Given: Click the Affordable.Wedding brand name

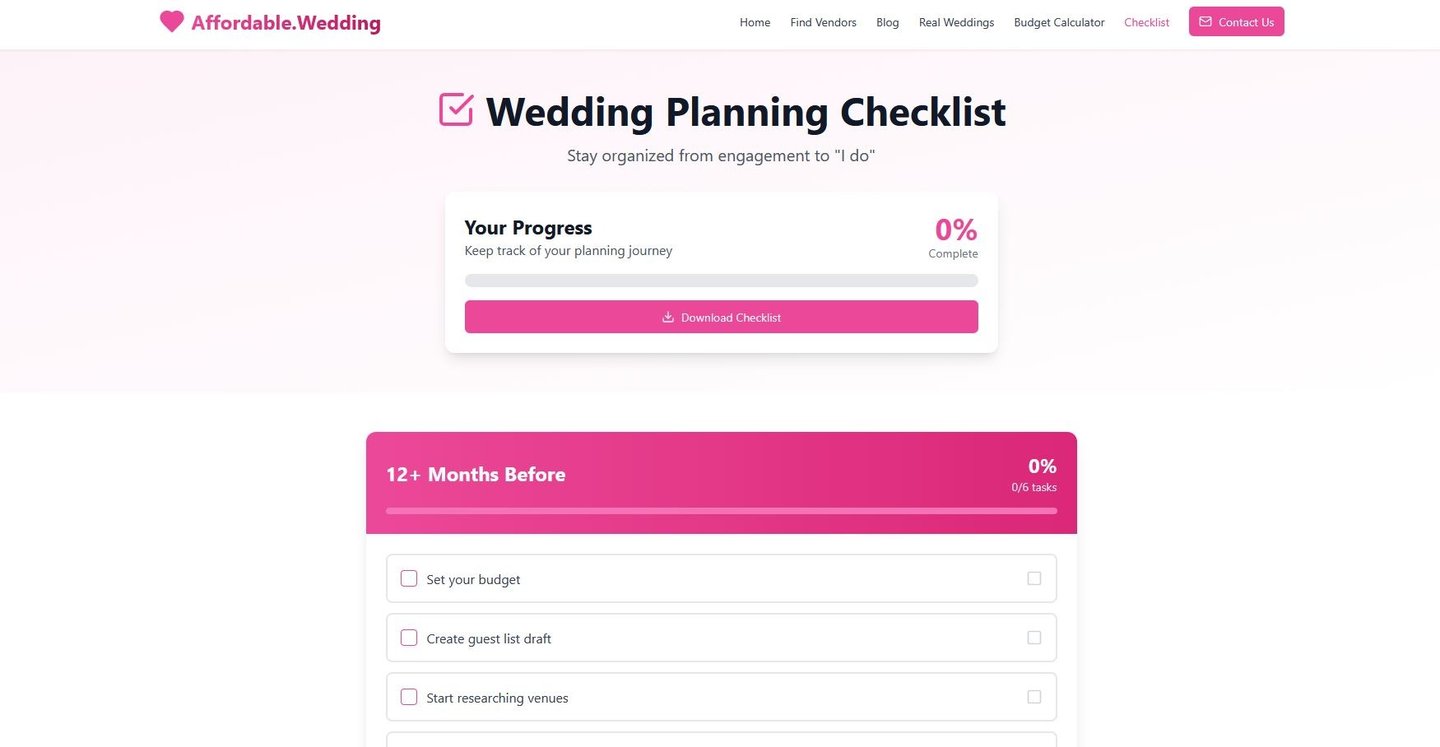Looking at the screenshot, I should tap(286, 22).
